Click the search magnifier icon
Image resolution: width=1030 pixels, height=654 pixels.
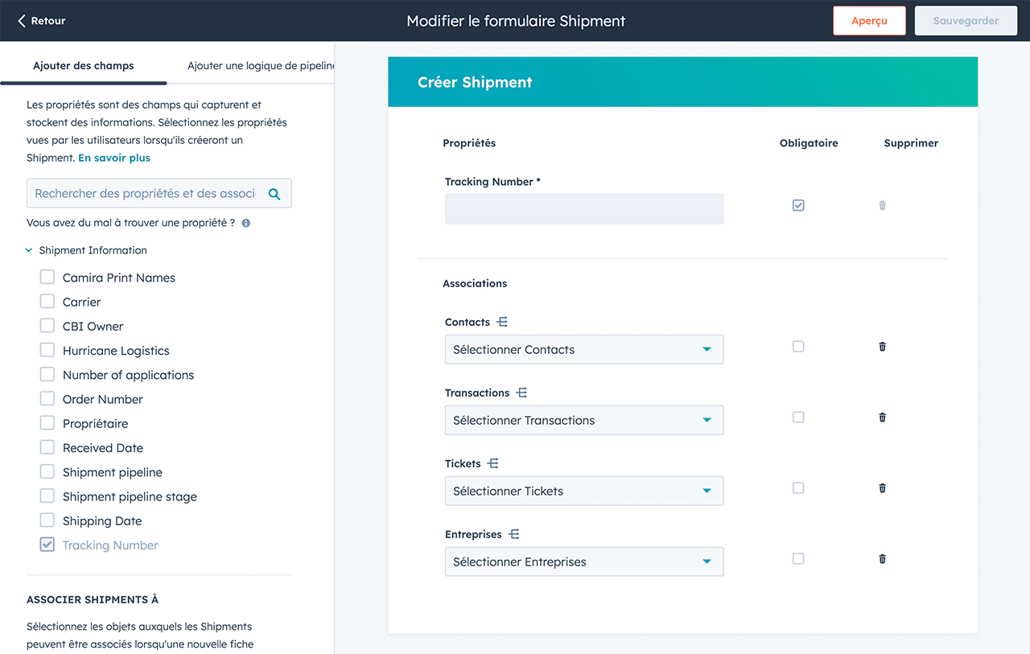(x=274, y=194)
